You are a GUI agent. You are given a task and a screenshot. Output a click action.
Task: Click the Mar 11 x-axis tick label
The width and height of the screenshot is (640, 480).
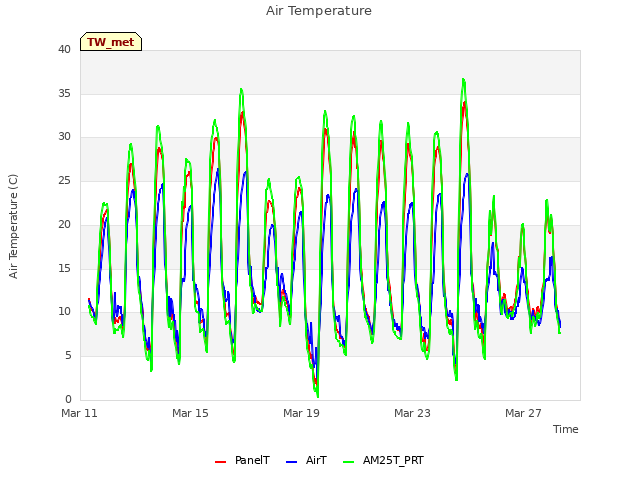(79, 413)
